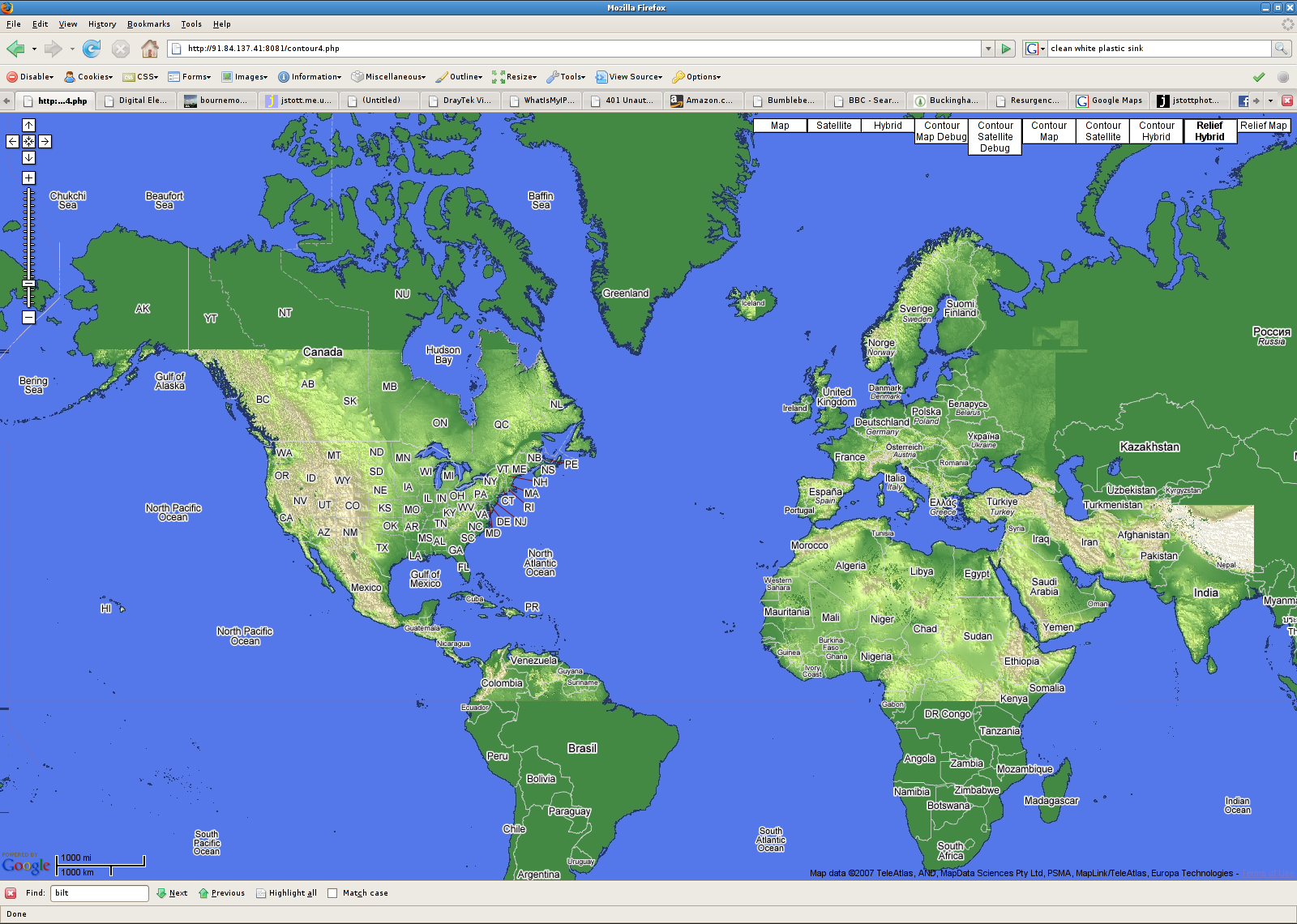1297x924 pixels.
Task: Open the Edit menu
Action: 40,24
